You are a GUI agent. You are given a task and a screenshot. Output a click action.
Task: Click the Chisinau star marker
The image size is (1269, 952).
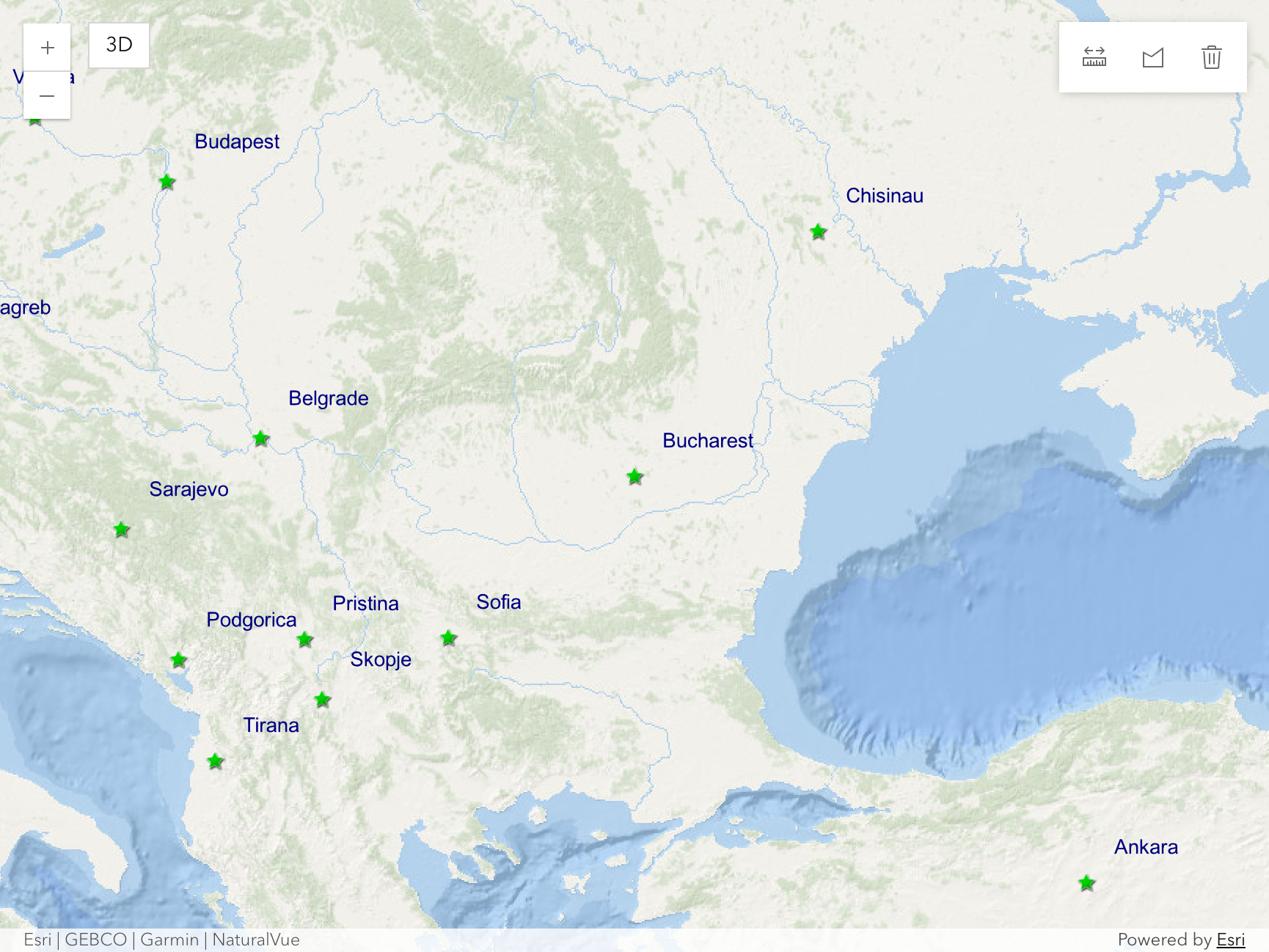[x=819, y=232]
